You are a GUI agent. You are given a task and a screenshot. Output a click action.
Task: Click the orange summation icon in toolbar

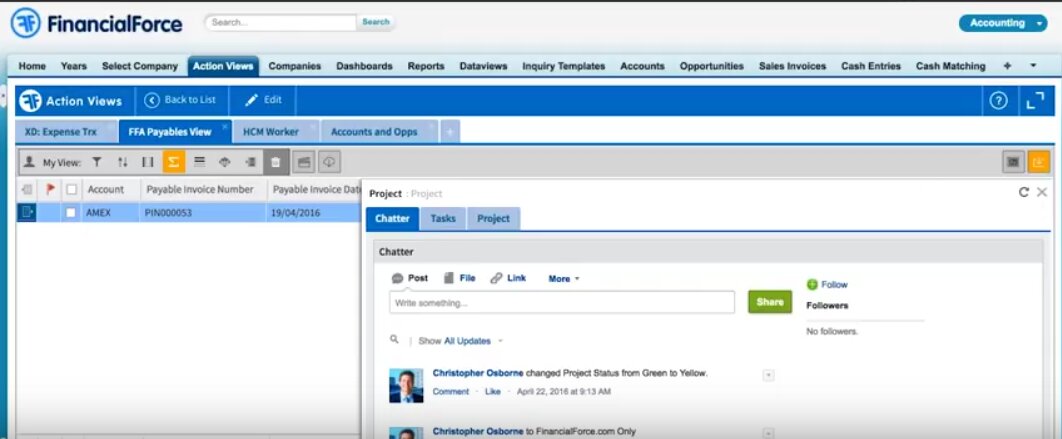[x=173, y=161]
